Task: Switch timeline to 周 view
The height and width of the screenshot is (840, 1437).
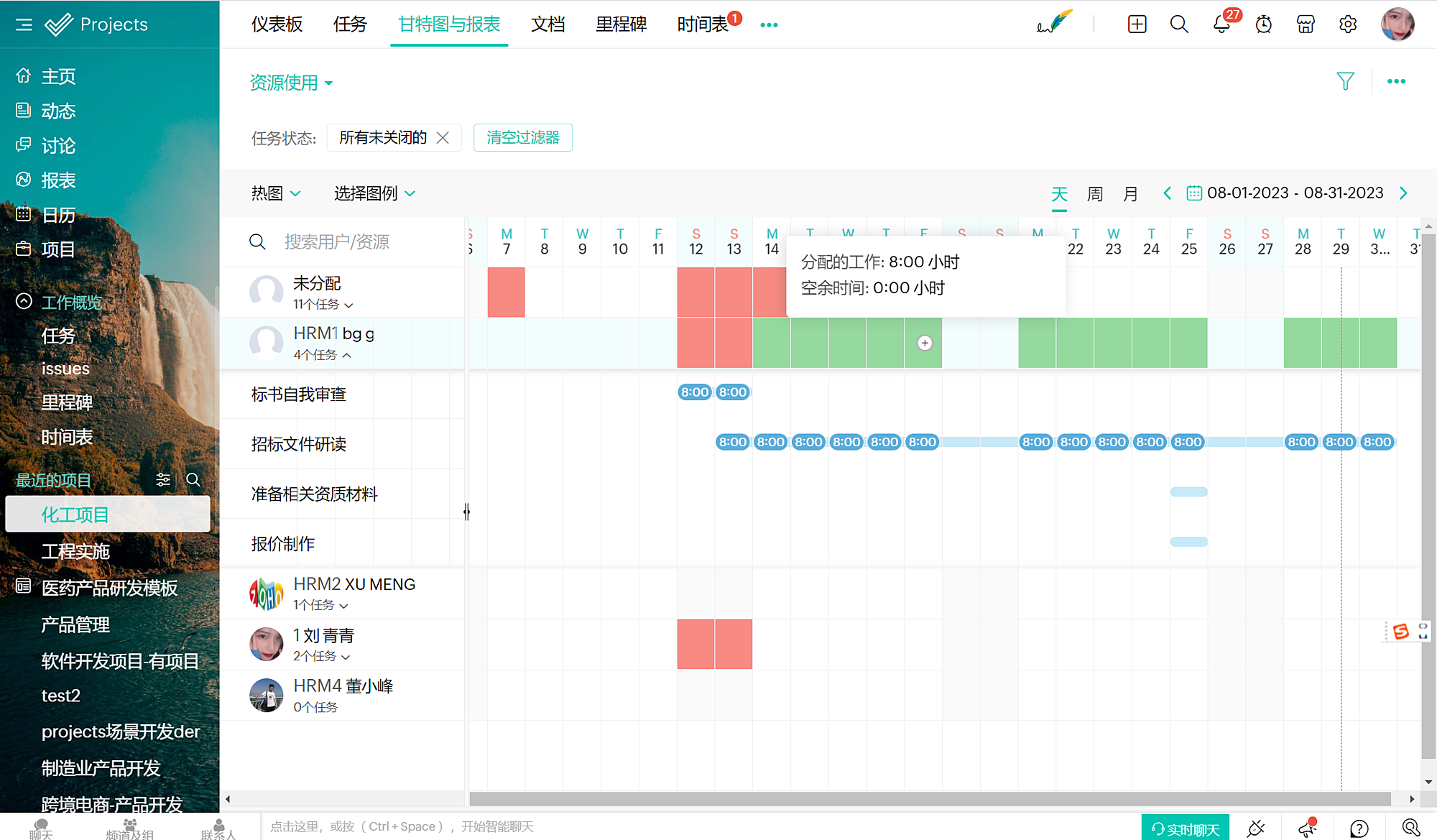Action: (x=1094, y=194)
